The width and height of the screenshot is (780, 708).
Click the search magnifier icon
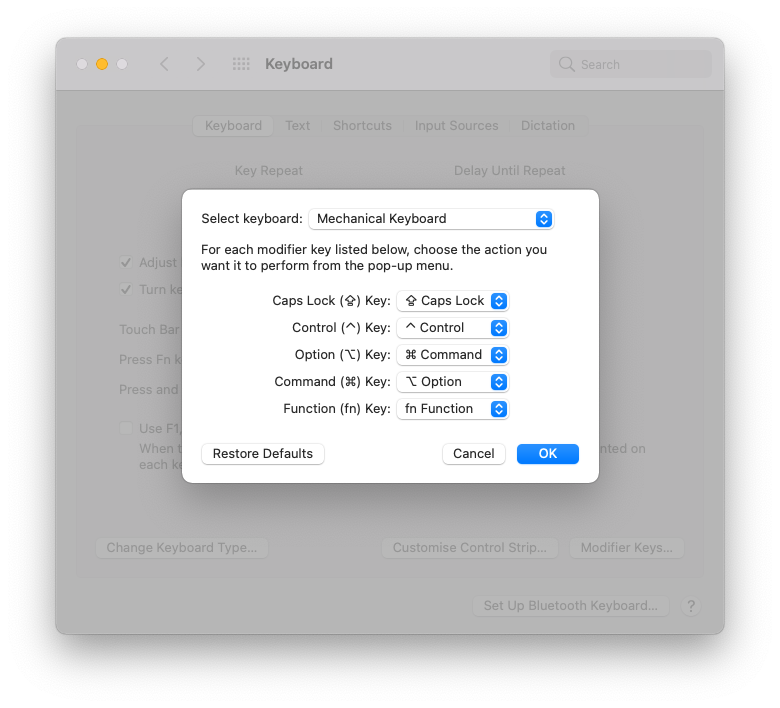tap(567, 64)
